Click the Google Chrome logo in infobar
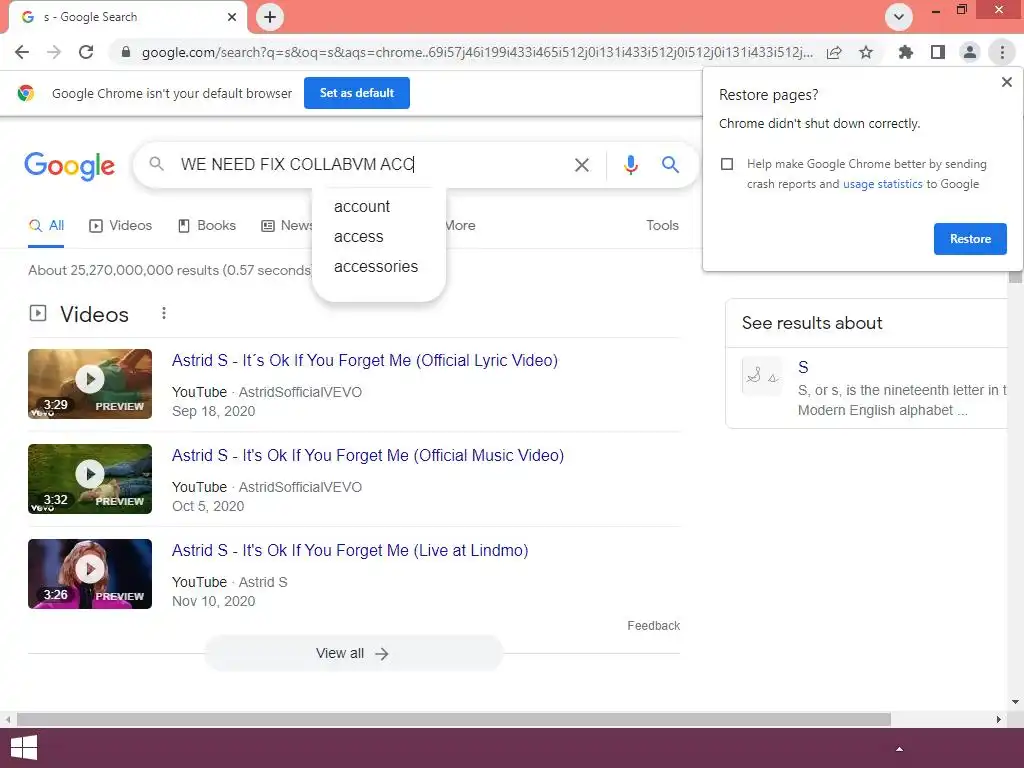 point(26,93)
